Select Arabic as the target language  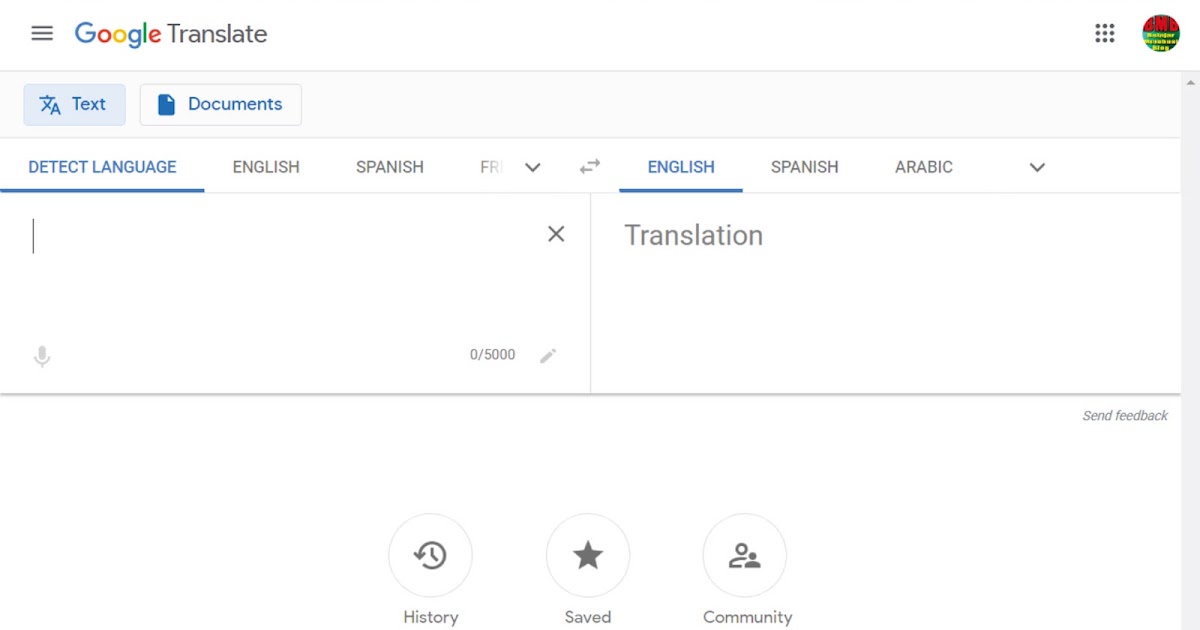click(x=923, y=167)
